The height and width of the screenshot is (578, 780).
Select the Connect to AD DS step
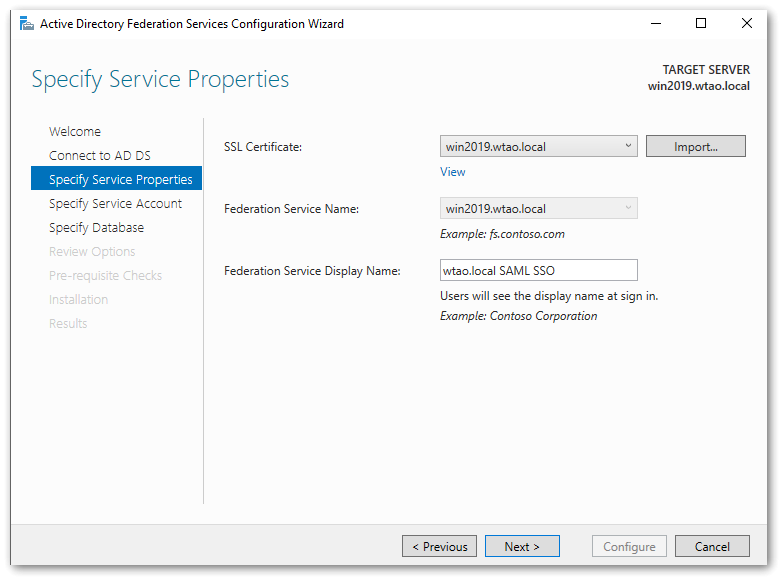pos(99,156)
